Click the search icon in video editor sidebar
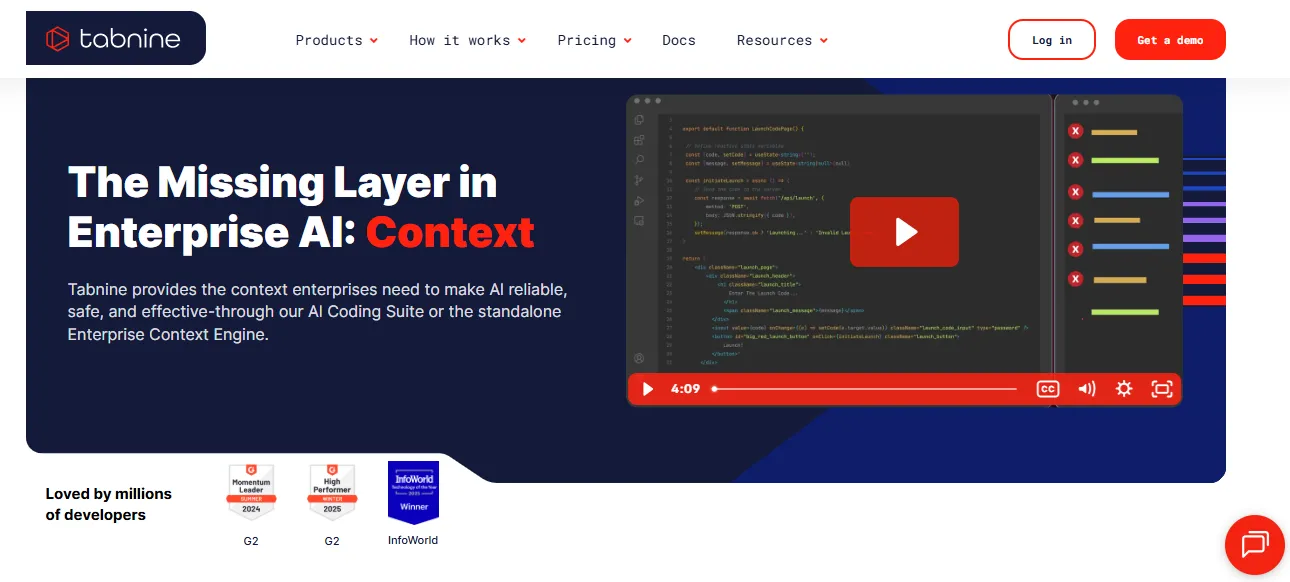Screen dimensions: 1290x582 pyautogui.click(x=639, y=160)
